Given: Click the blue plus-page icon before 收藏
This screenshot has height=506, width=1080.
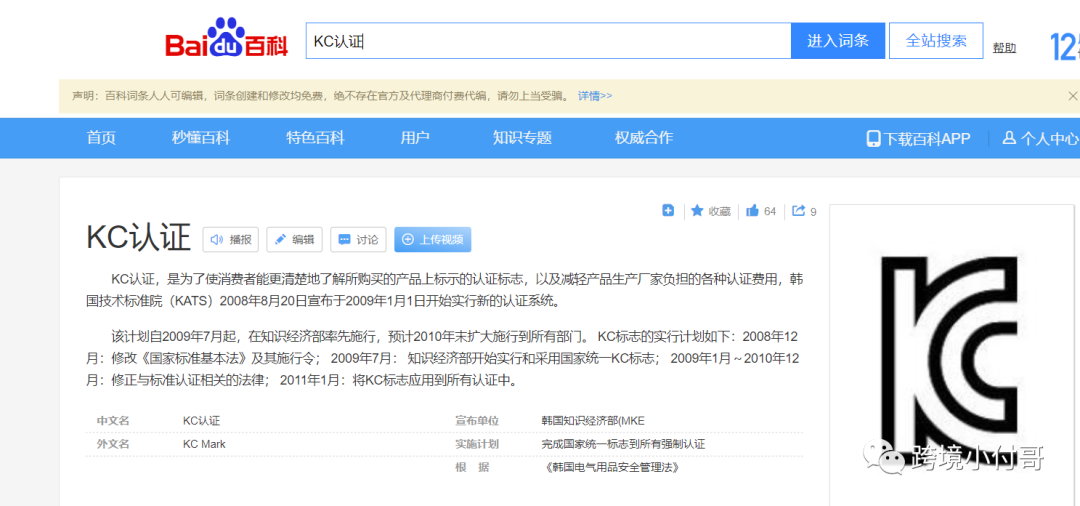Looking at the screenshot, I should coord(668,211).
